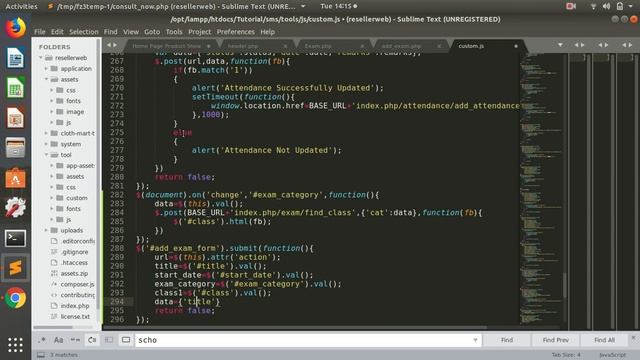Viewport: 640px width, 360px height.
Task: Change the JavaScript syntax in status bar
Action: (x=612, y=355)
